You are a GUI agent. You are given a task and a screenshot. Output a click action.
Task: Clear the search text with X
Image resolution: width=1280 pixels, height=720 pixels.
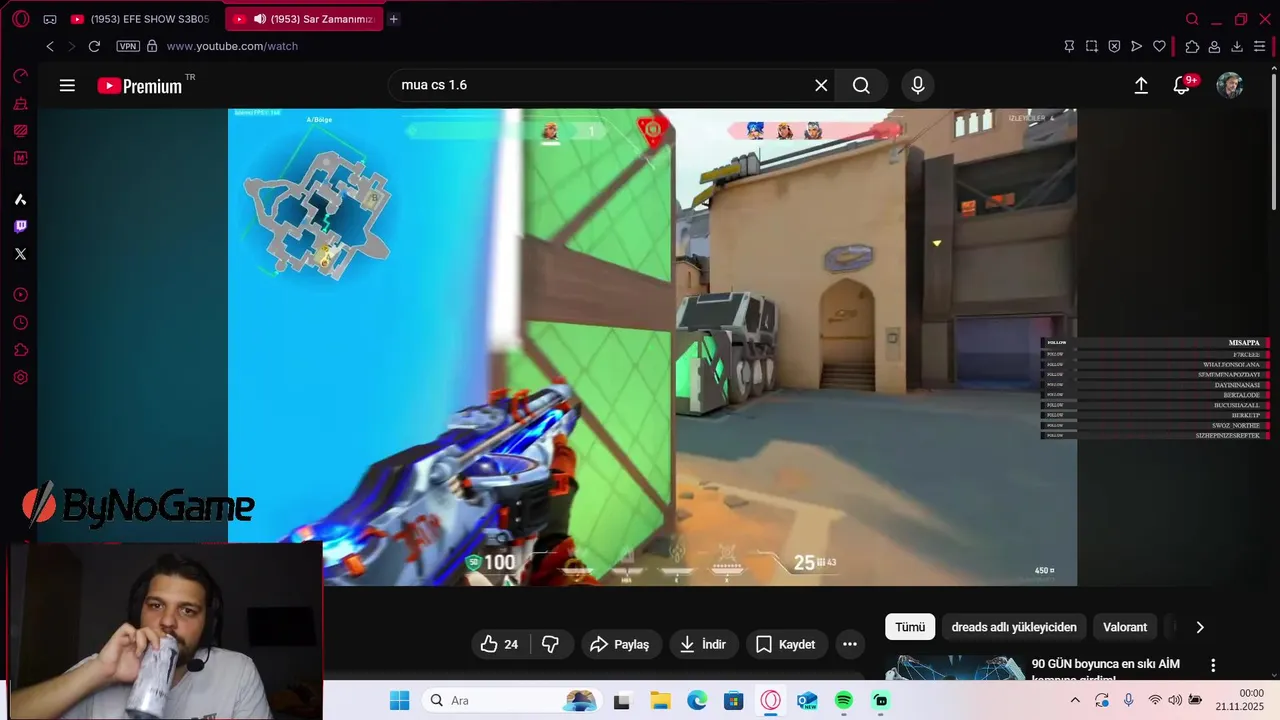tap(821, 85)
